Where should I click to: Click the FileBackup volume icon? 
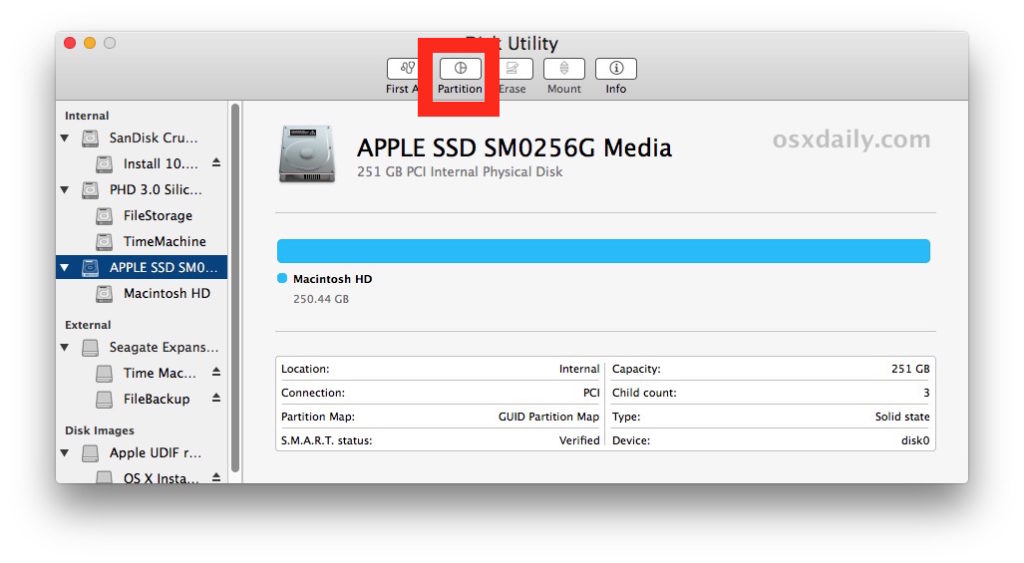[x=104, y=399]
